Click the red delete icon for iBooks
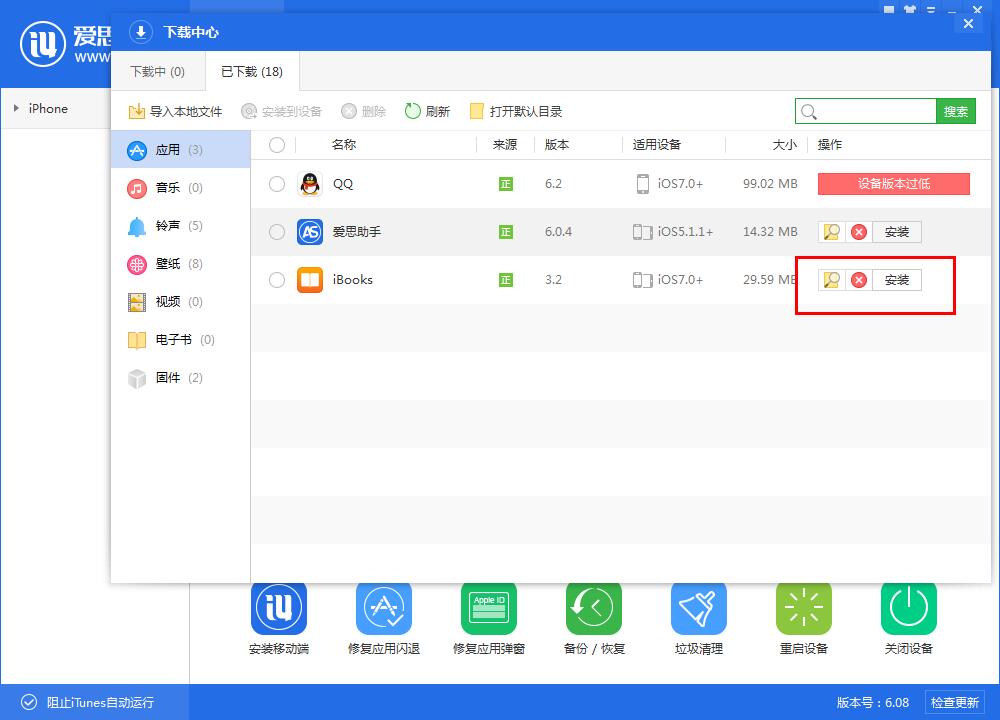Viewport: 1000px width, 720px height. [858, 280]
